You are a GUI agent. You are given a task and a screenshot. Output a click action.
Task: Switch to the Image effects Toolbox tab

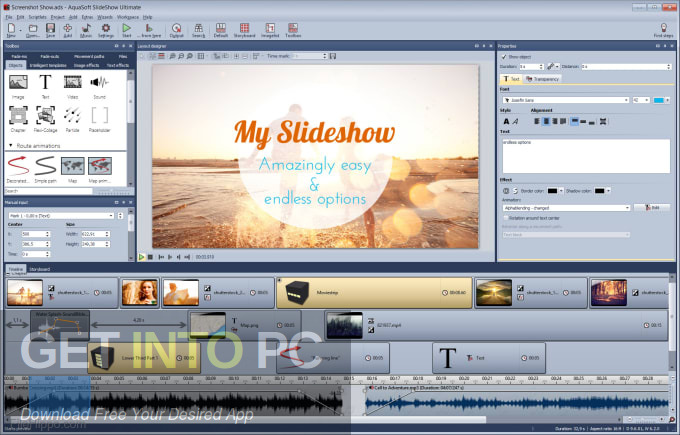tap(86, 65)
